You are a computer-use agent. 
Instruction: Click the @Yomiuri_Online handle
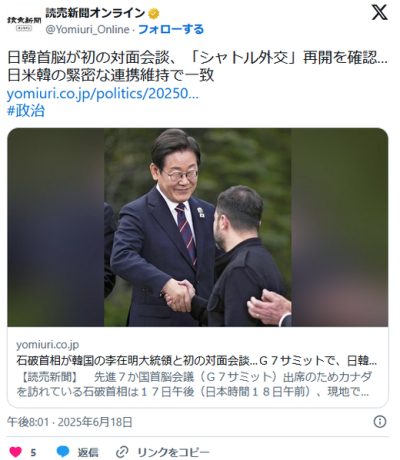tap(87, 30)
